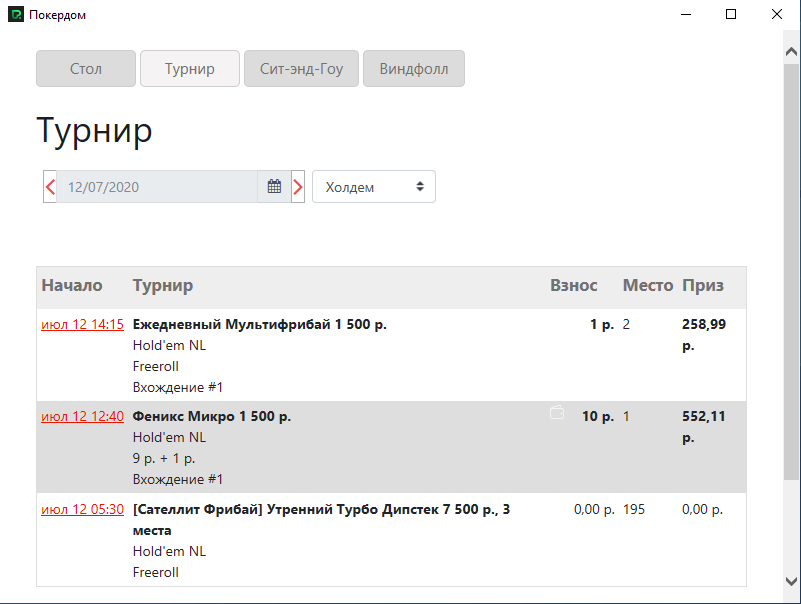Open the calendar date picker icon
This screenshot has width=801, height=604.
click(x=274, y=187)
